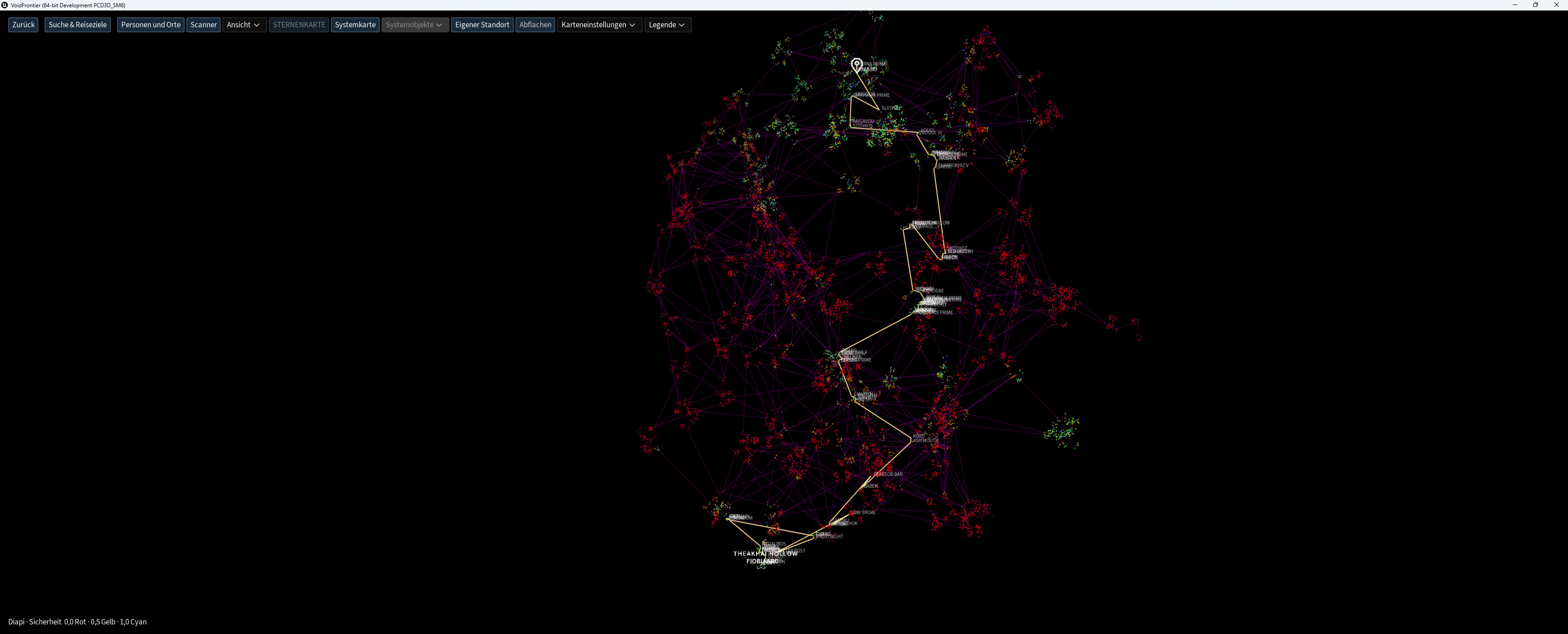Open the Karteneinstellungen dropdown
The image size is (1568, 634).
pyautogui.click(x=599, y=25)
